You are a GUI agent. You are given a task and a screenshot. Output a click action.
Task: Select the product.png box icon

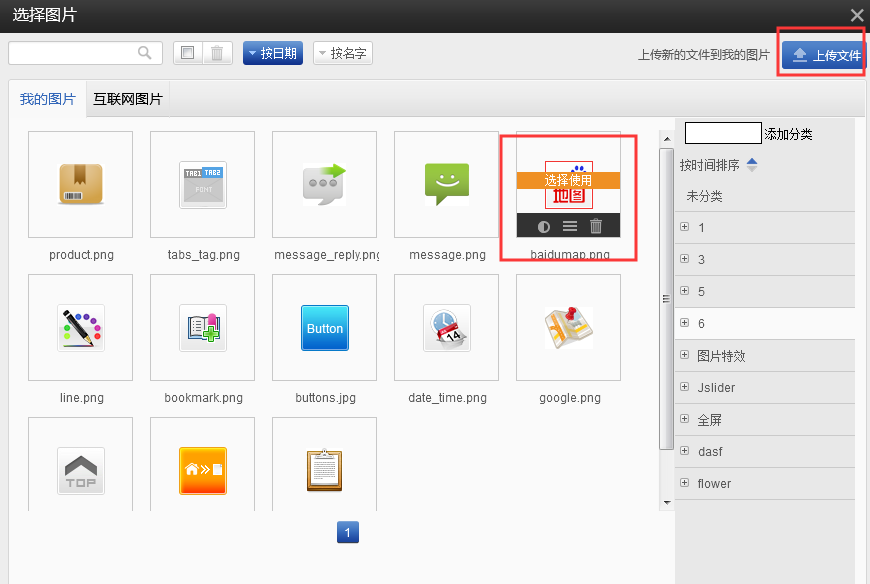81,184
